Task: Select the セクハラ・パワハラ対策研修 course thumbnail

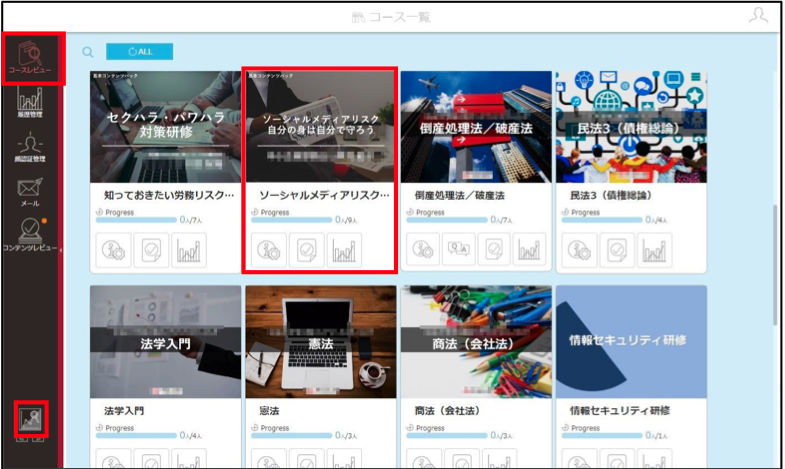Action: point(165,127)
